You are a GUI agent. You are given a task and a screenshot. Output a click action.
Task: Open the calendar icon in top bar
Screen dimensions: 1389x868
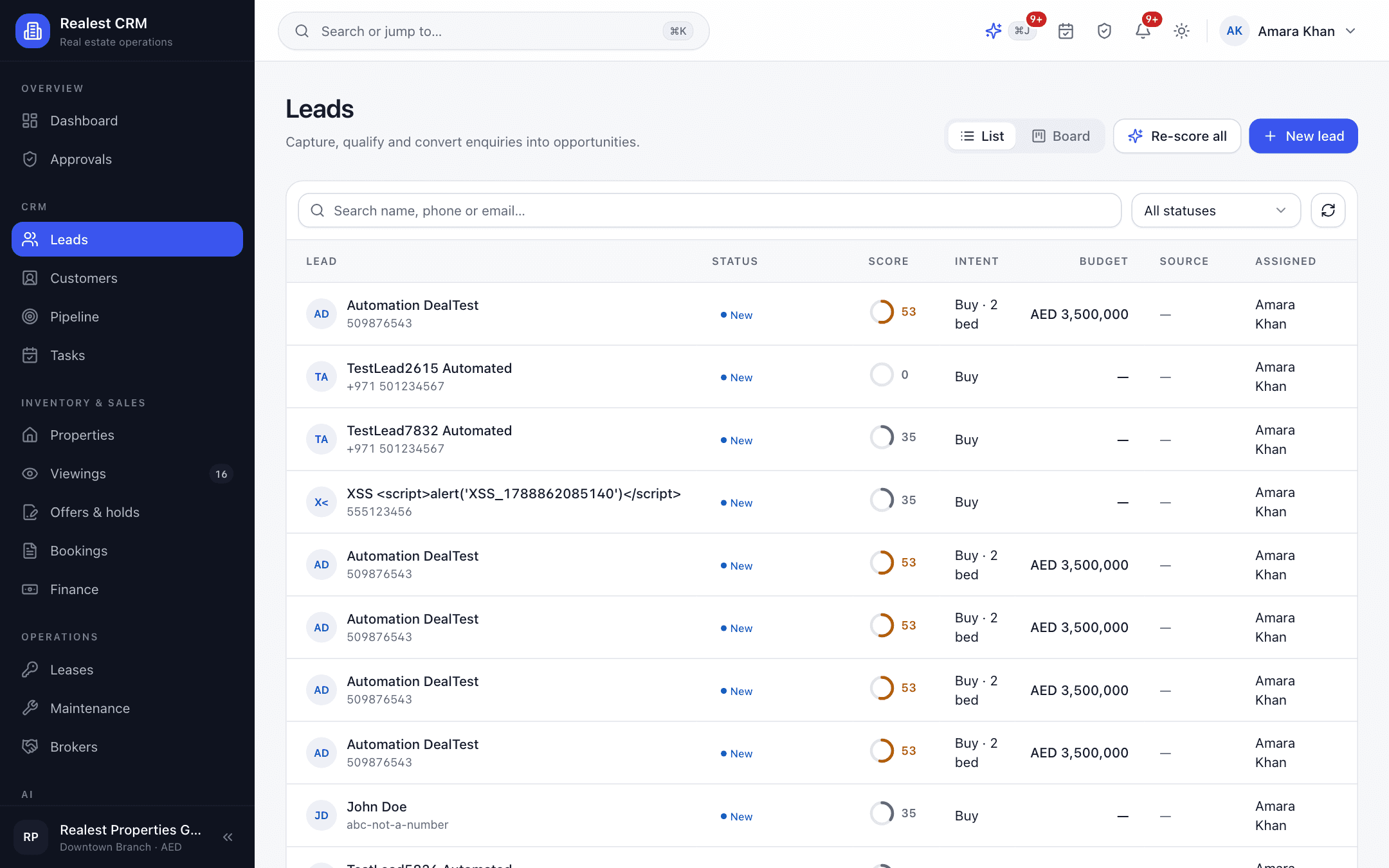coord(1066,31)
